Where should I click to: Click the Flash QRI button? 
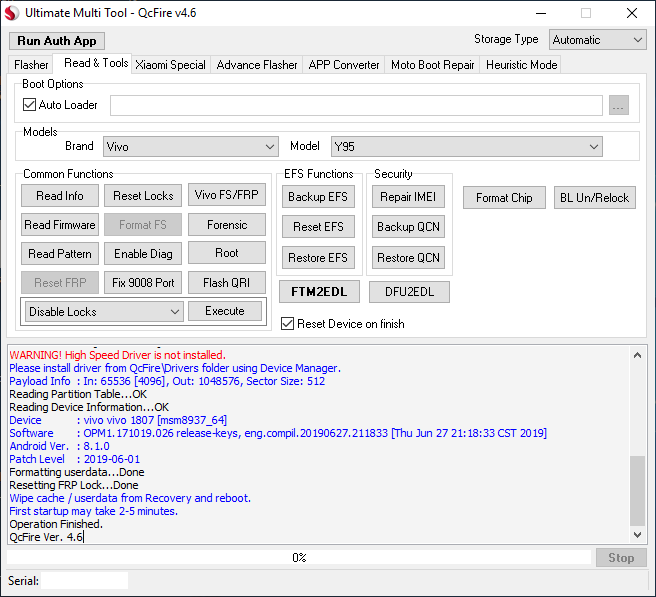pyautogui.click(x=227, y=283)
